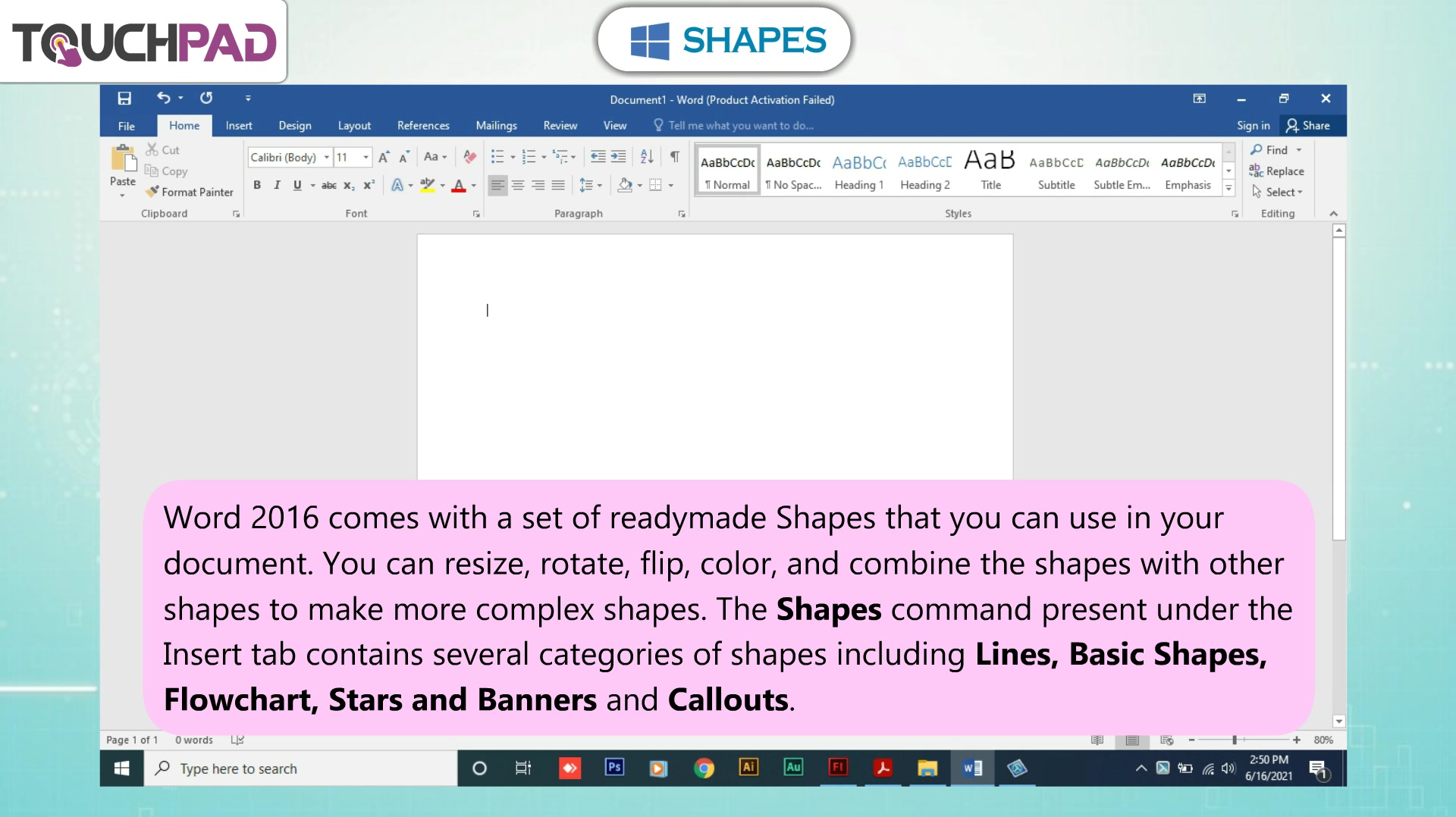This screenshot has width=1456, height=817.
Task: Click the Sign in link
Action: pos(1254,126)
